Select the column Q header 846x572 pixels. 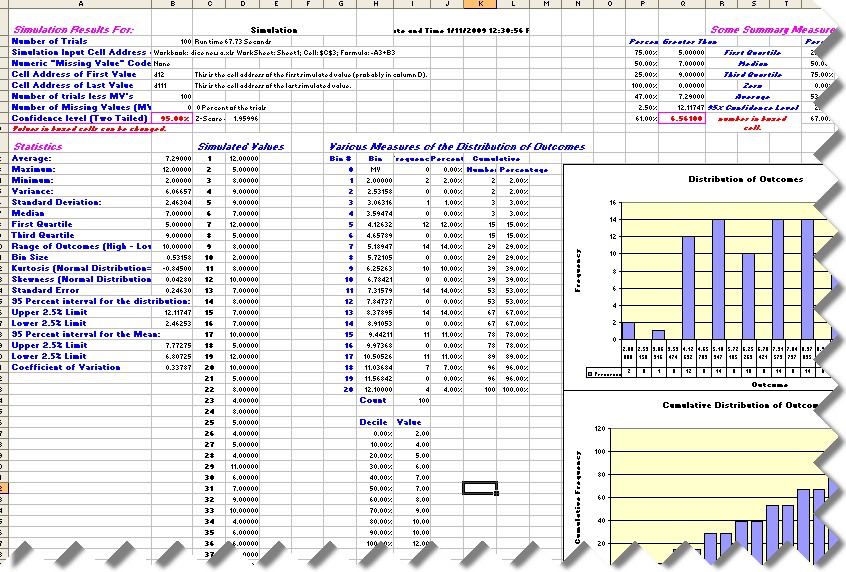(683, 4)
